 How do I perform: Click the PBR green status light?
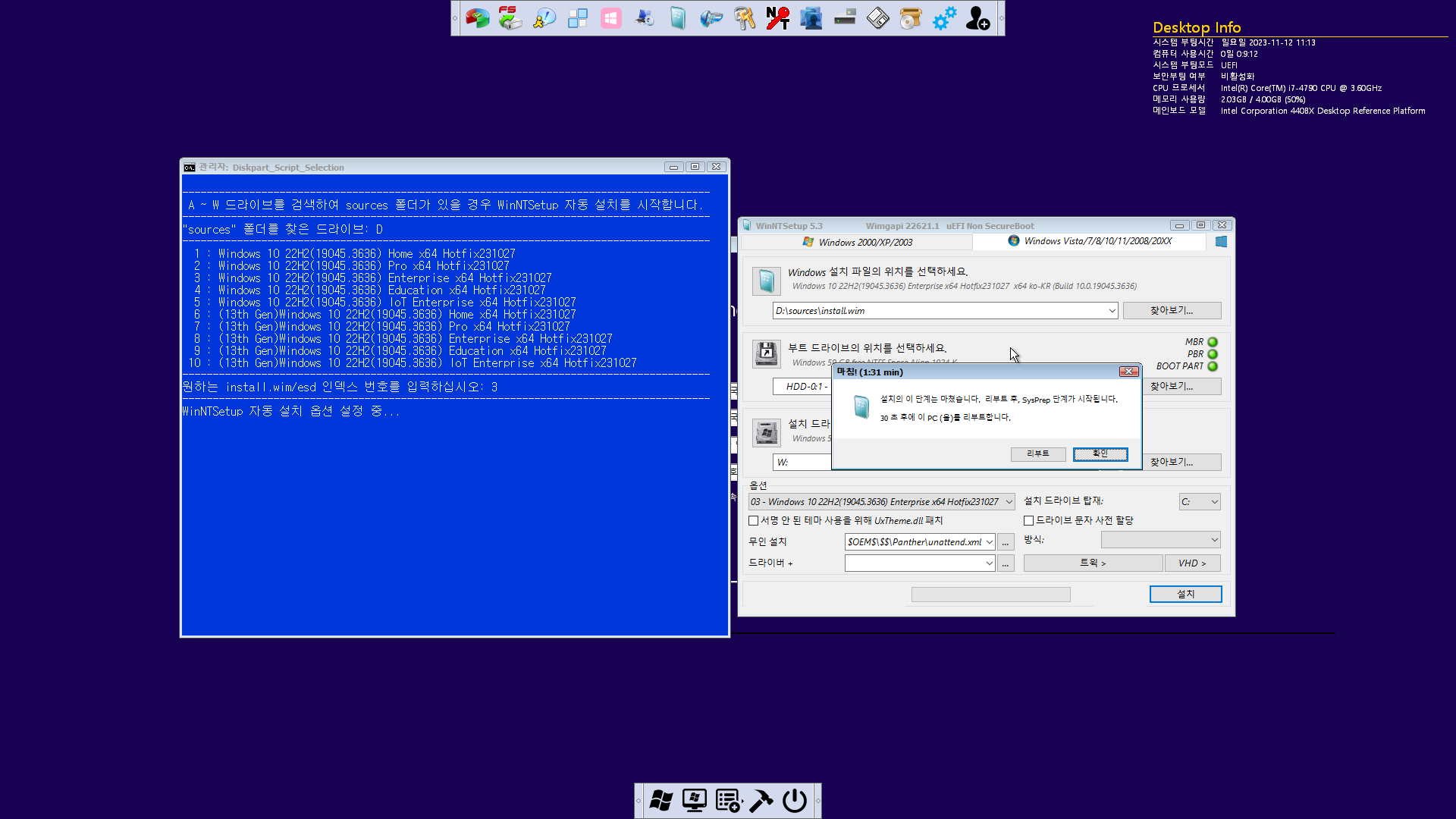(x=1213, y=354)
